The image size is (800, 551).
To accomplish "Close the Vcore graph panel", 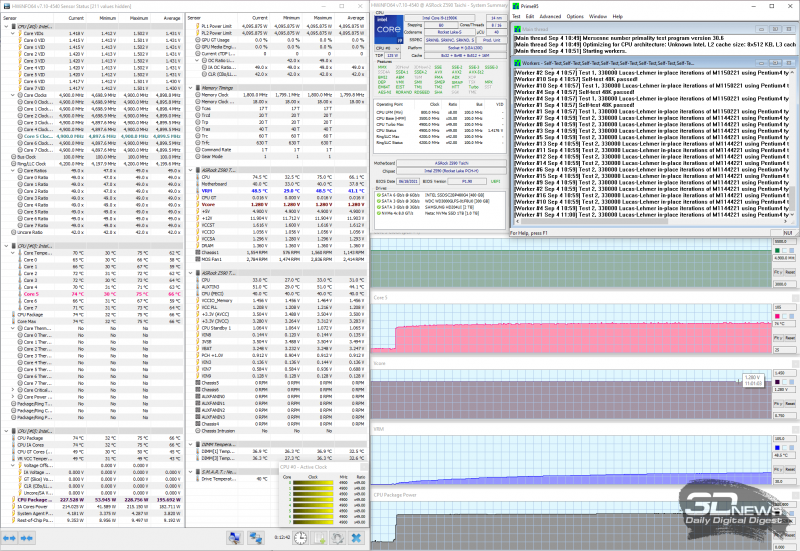I will point(795,363).
